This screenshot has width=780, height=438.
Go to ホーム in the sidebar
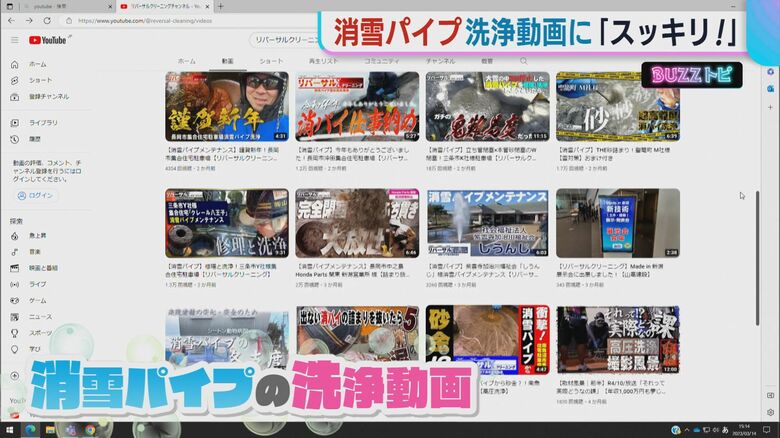37,64
